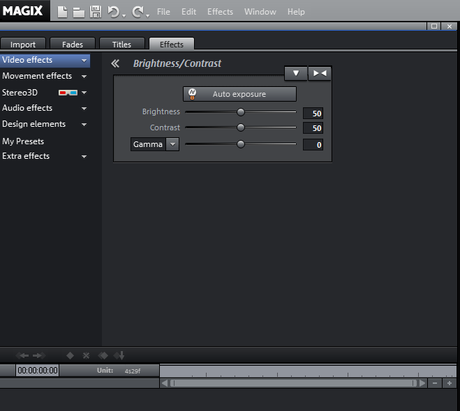Screen dimensions: 460x411
Task: Open effect presets down-triangle menu
Action: pos(296,73)
